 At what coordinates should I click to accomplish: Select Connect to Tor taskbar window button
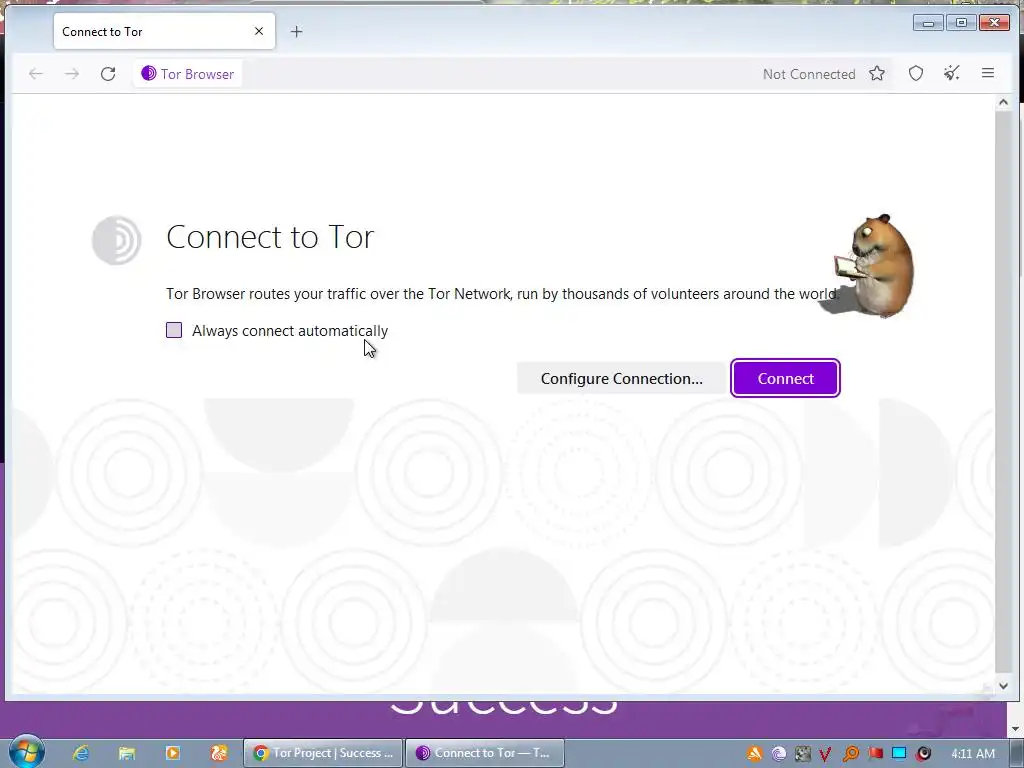click(485, 753)
